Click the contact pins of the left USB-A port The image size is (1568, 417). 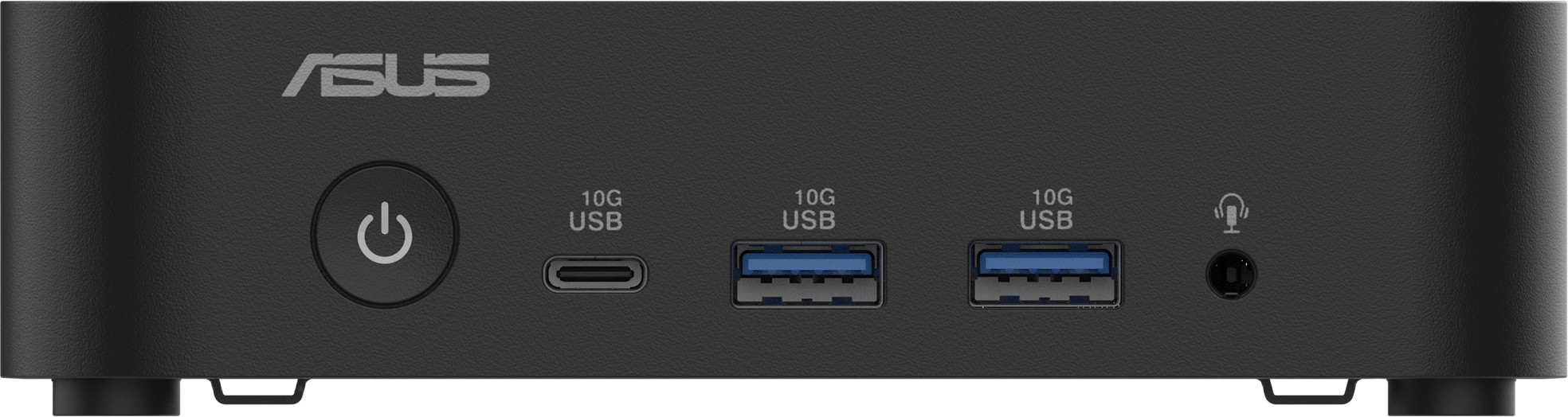tap(808, 290)
